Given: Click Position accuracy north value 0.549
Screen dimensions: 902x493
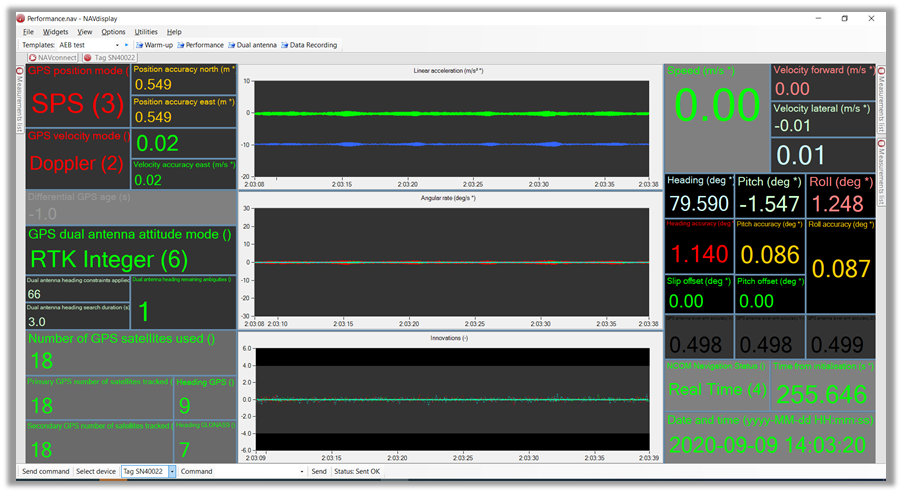Looking at the screenshot, I should [x=153, y=85].
